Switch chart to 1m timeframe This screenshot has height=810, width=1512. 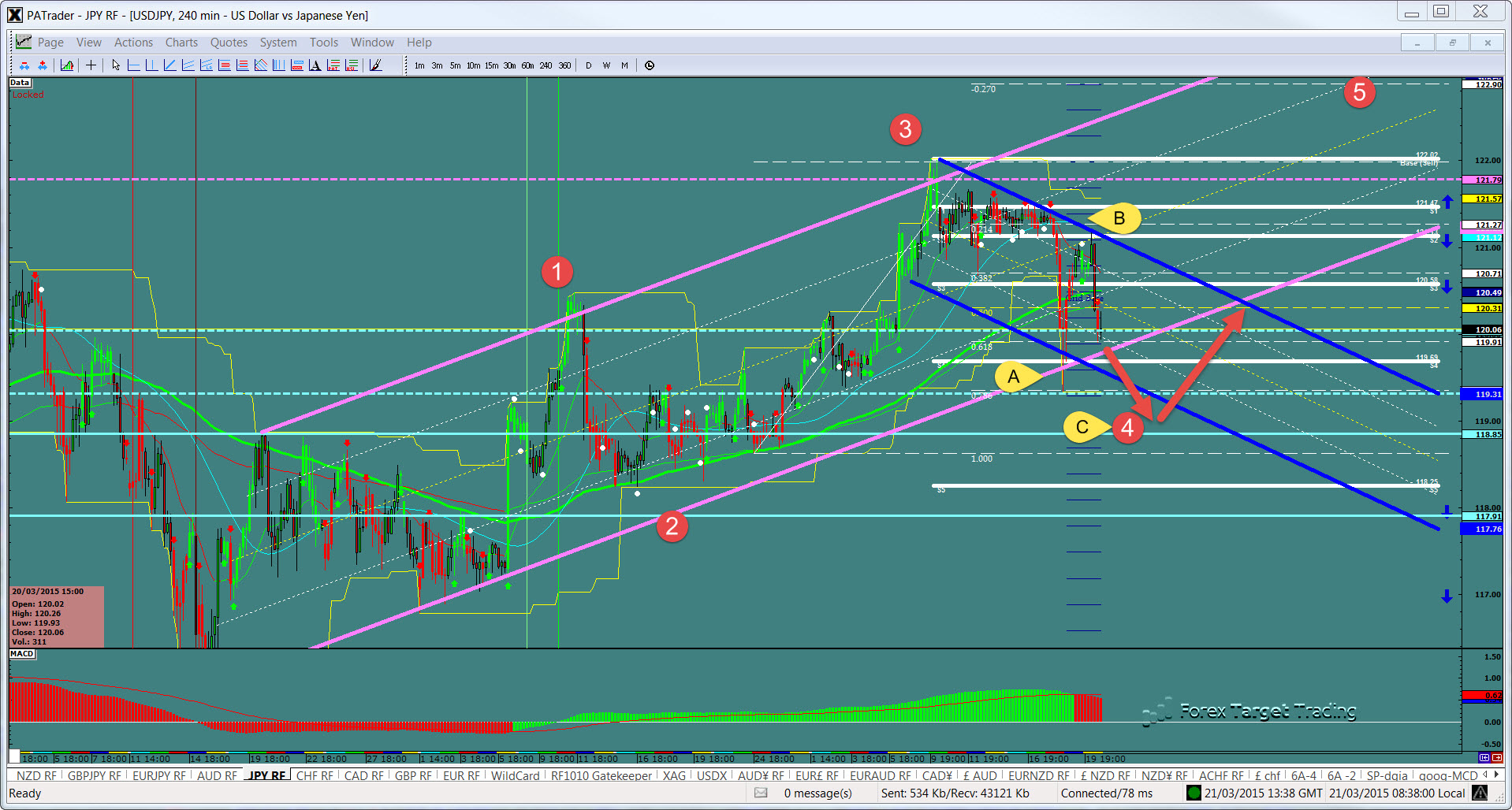[419, 65]
